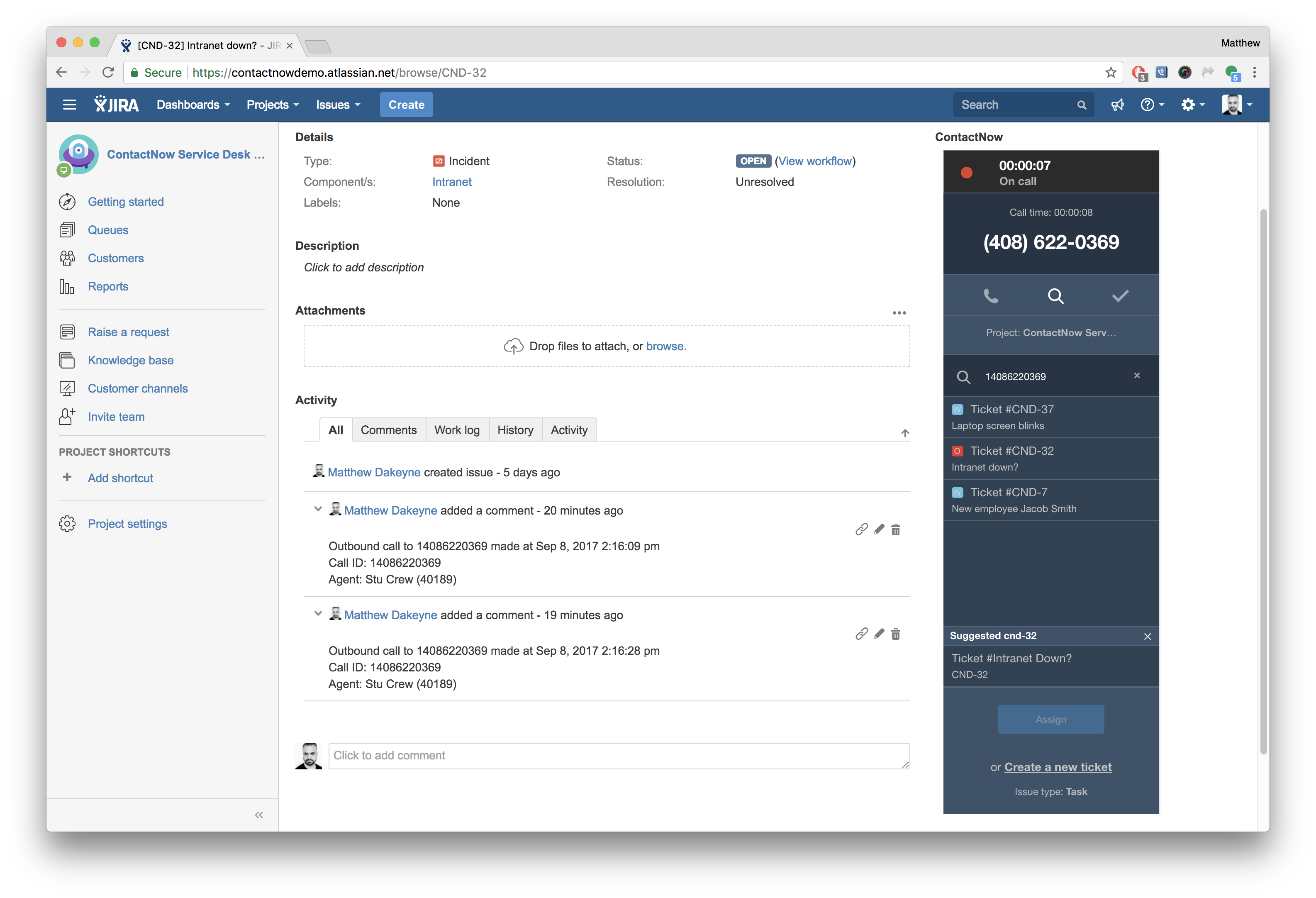Copy permalink of the 19 minutes ago comment

point(862,634)
